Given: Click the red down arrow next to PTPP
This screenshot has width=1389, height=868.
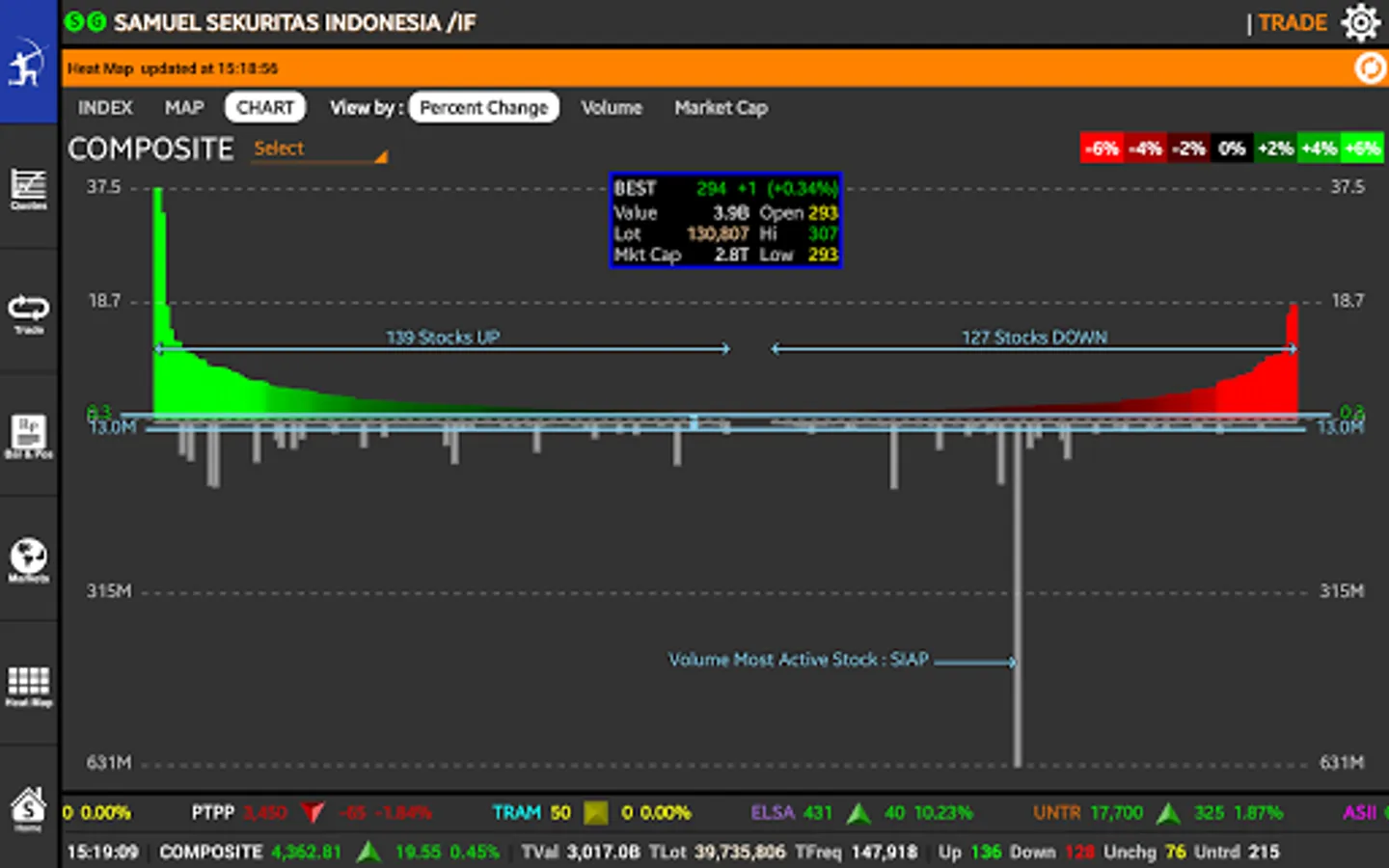Looking at the screenshot, I should click(x=313, y=813).
